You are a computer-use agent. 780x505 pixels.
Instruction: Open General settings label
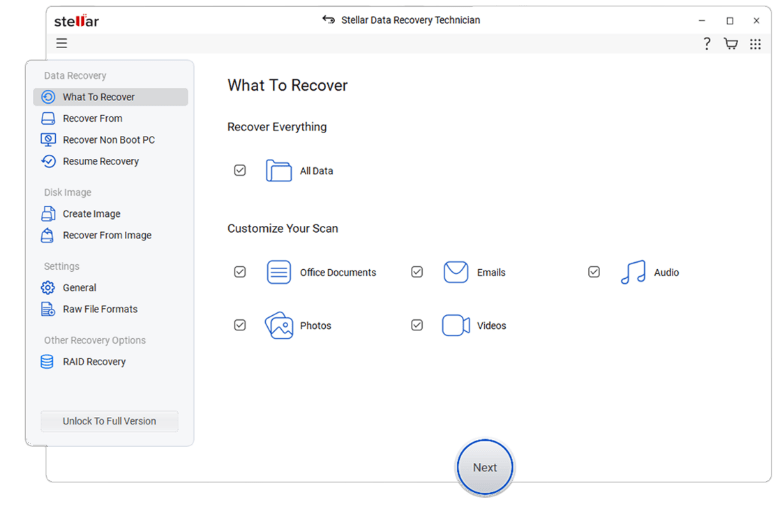point(80,288)
